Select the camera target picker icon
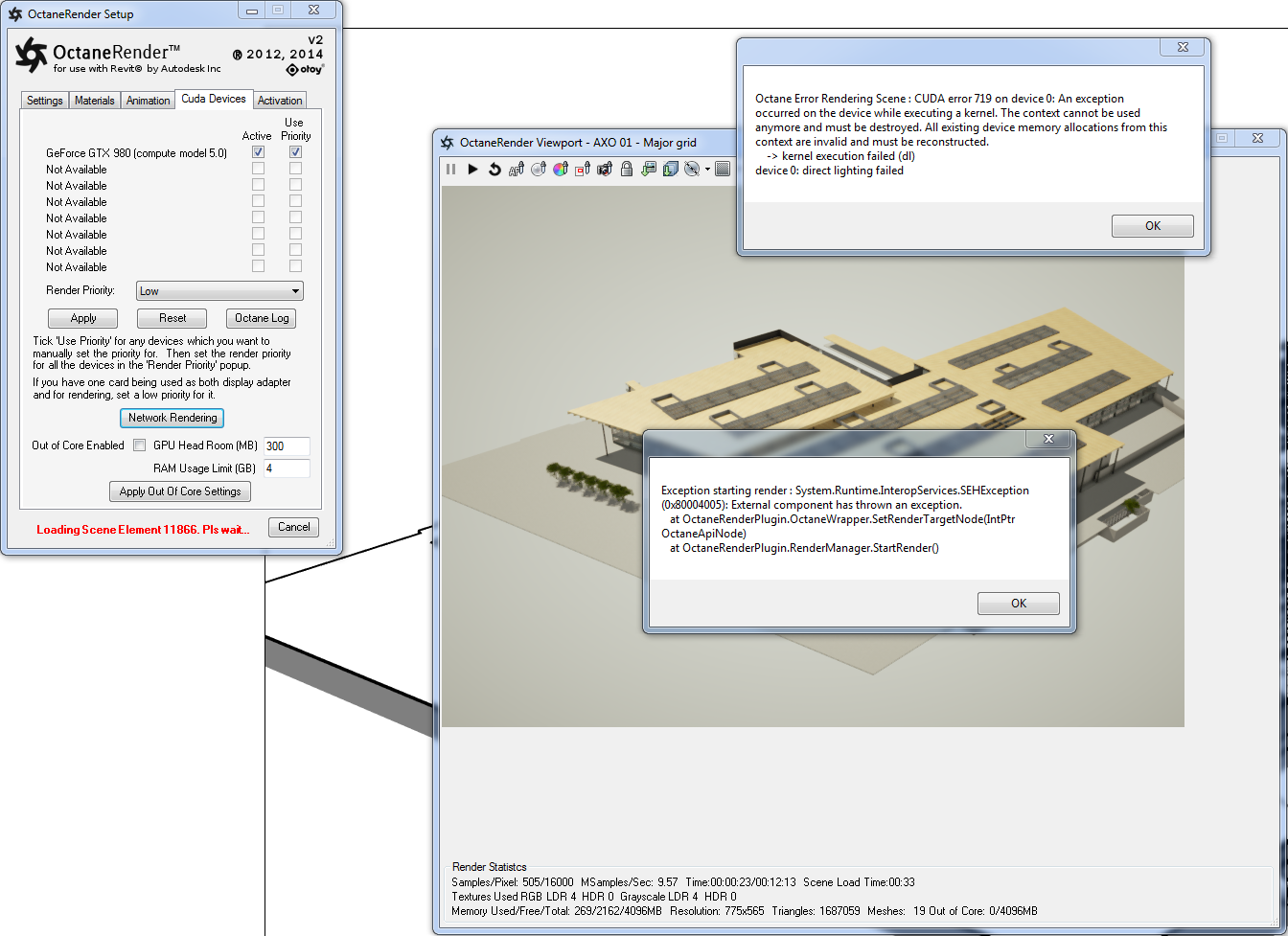 (605, 170)
